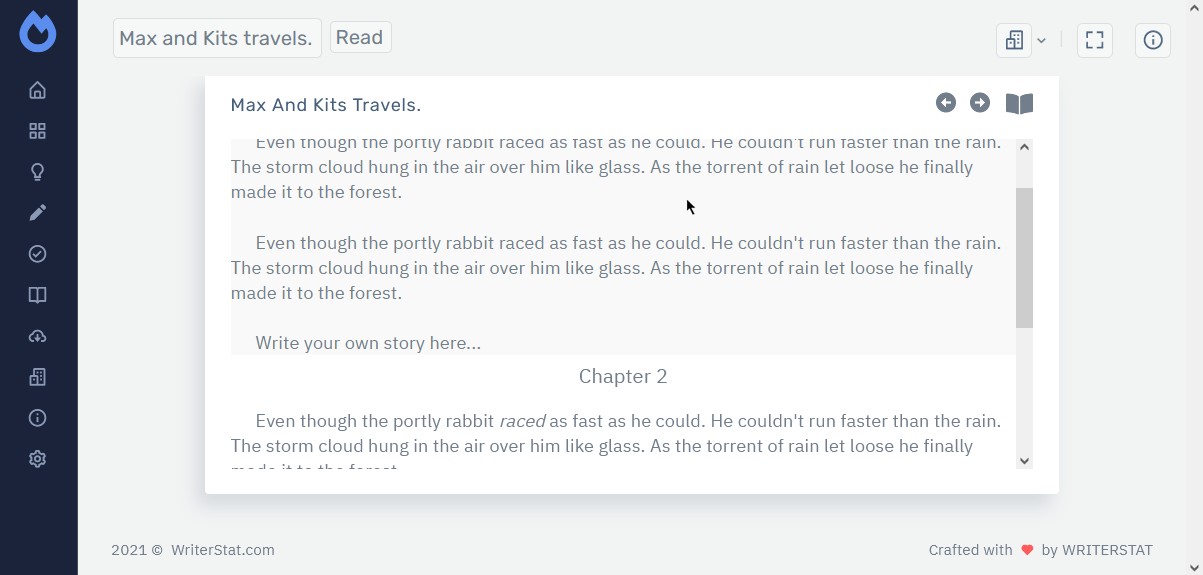The height and width of the screenshot is (575, 1203).
Task: Click the lightbulb ideas icon
Action: 38,172
